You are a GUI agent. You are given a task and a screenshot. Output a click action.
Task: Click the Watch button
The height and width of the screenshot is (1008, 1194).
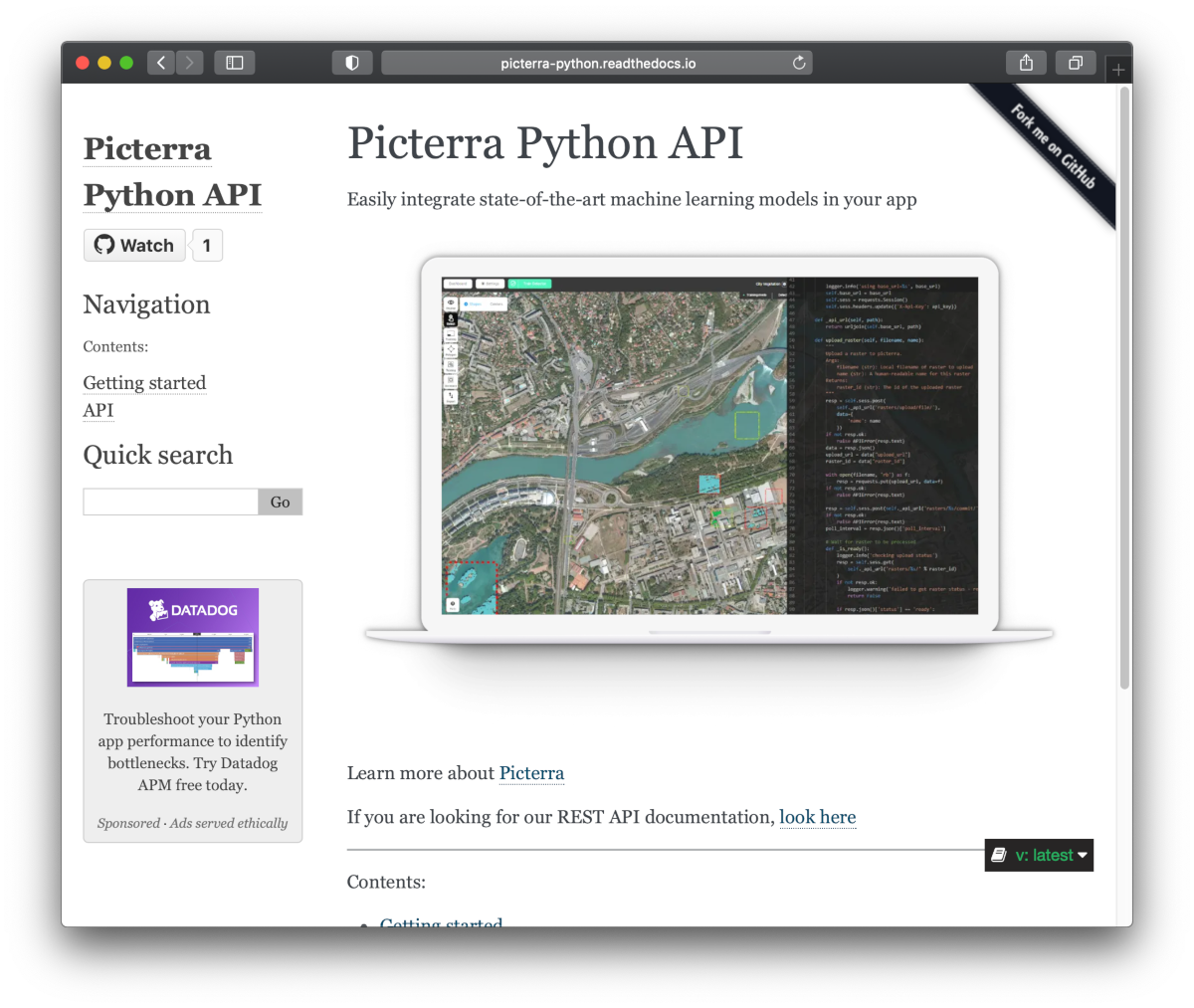(x=134, y=245)
